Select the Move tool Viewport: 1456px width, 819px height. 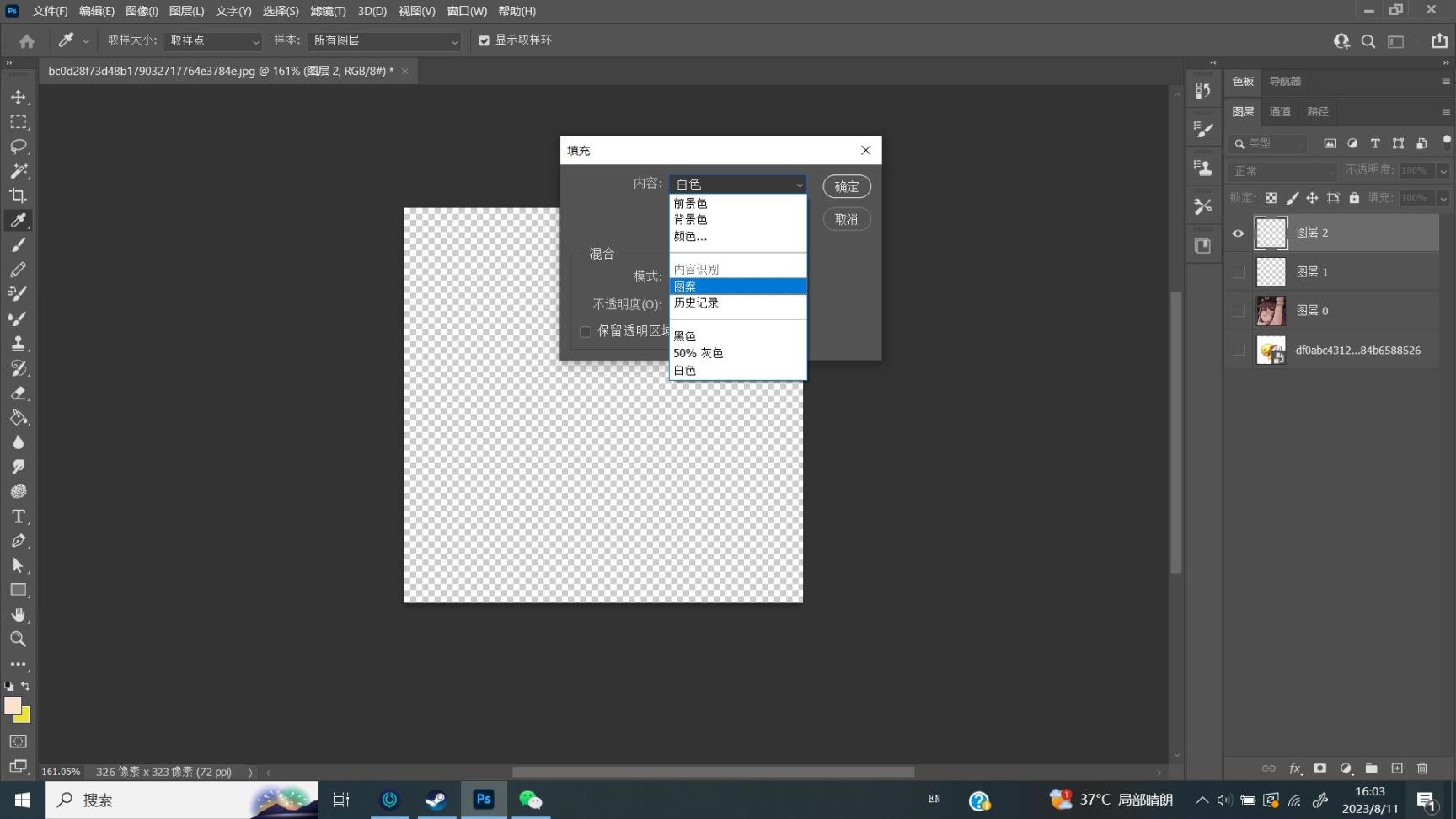19,98
